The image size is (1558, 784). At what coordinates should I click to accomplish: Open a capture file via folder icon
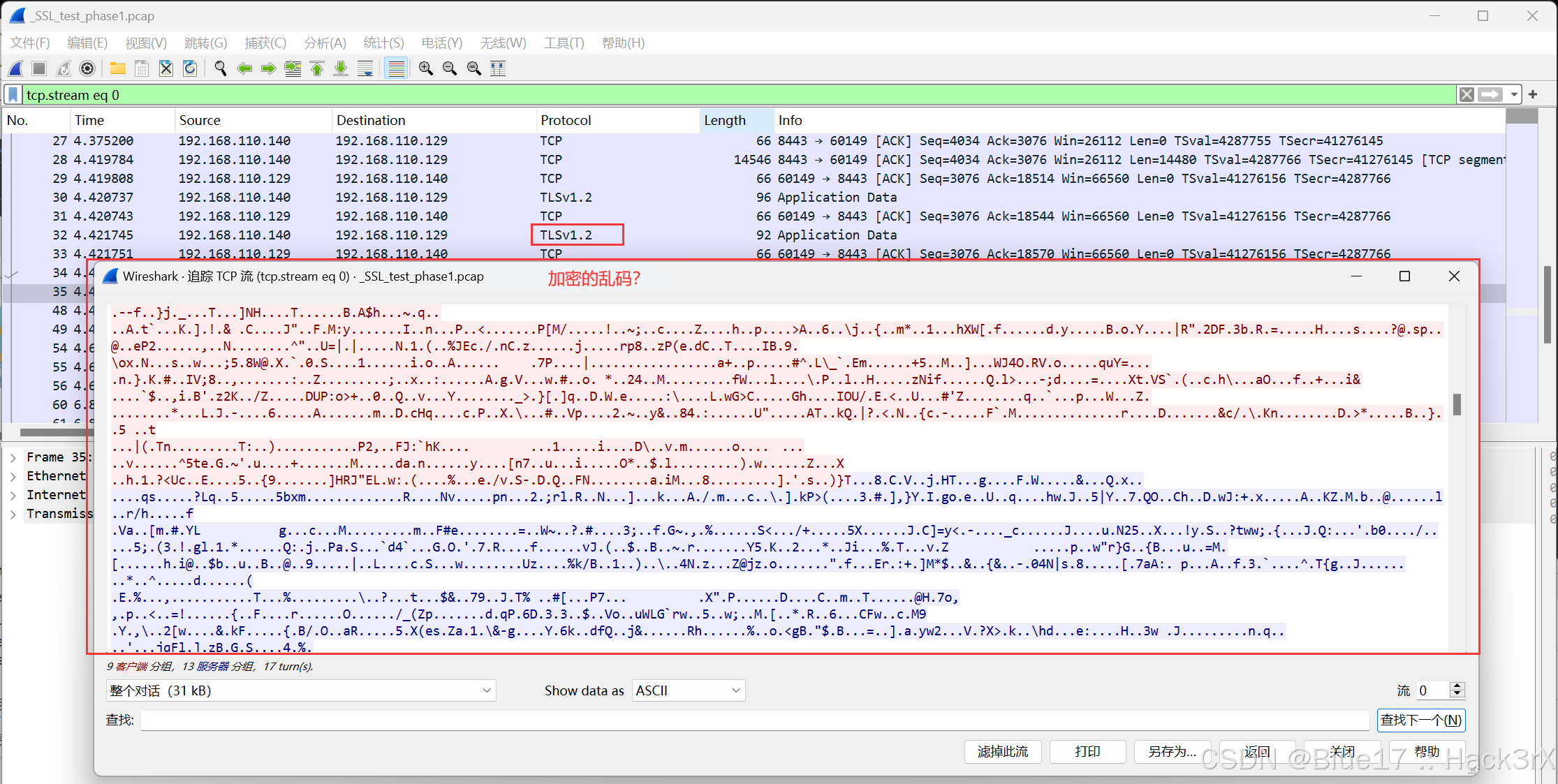117,68
